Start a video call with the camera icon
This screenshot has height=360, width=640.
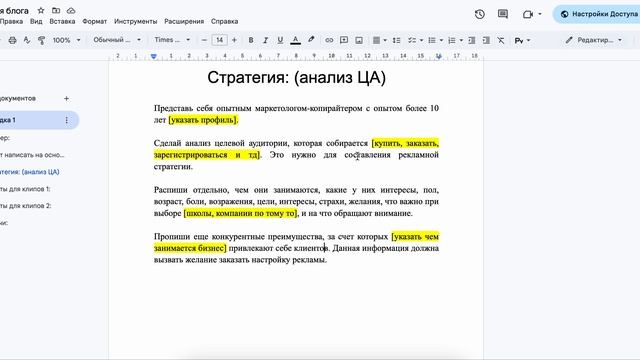pyautogui.click(x=528, y=14)
